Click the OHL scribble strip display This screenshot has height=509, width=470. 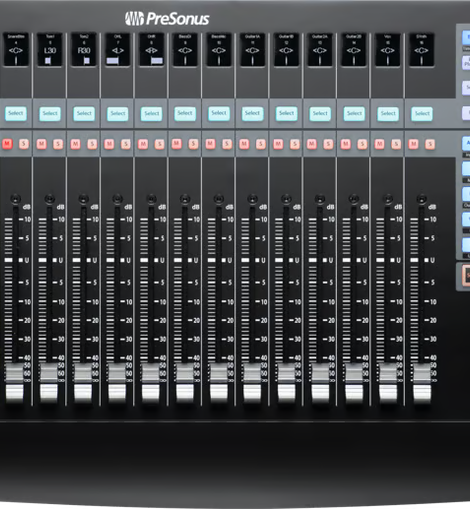[118, 49]
